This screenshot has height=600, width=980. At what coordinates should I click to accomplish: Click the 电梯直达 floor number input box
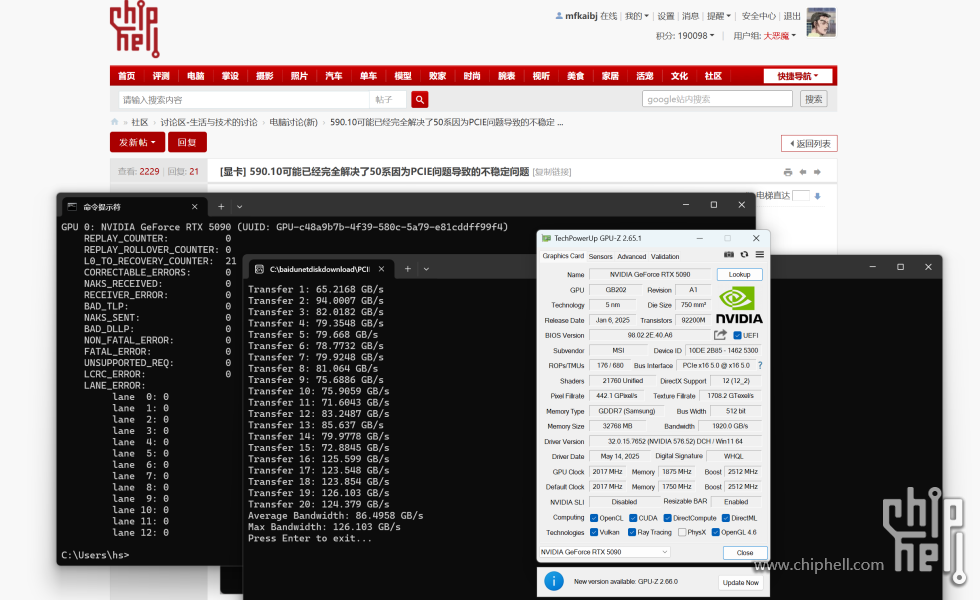point(801,196)
